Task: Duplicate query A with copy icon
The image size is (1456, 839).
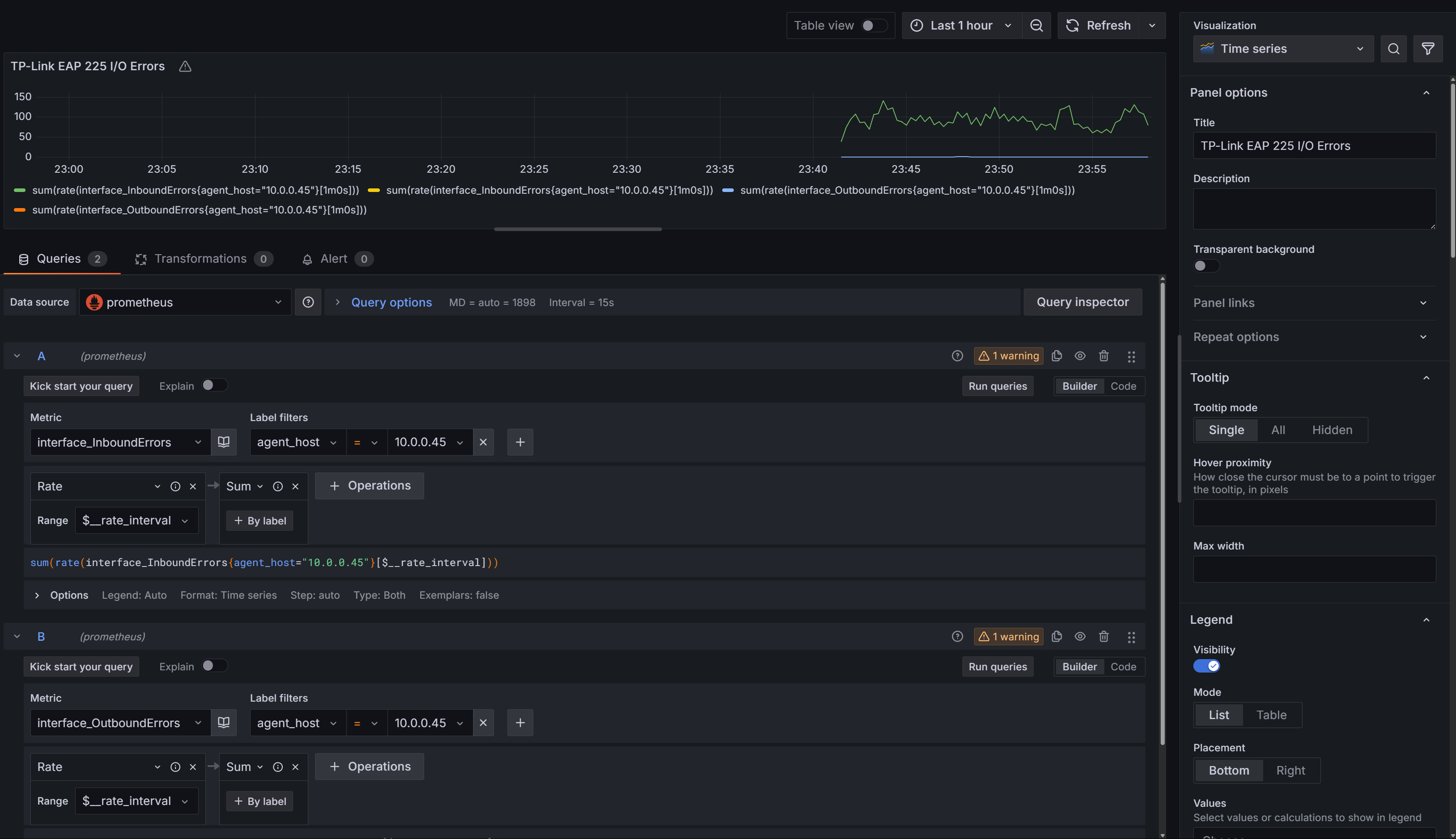Action: pos(1056,356)
